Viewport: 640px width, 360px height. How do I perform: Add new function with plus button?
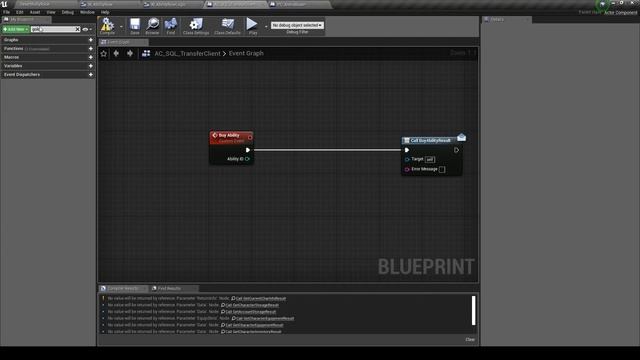[91, 49]
